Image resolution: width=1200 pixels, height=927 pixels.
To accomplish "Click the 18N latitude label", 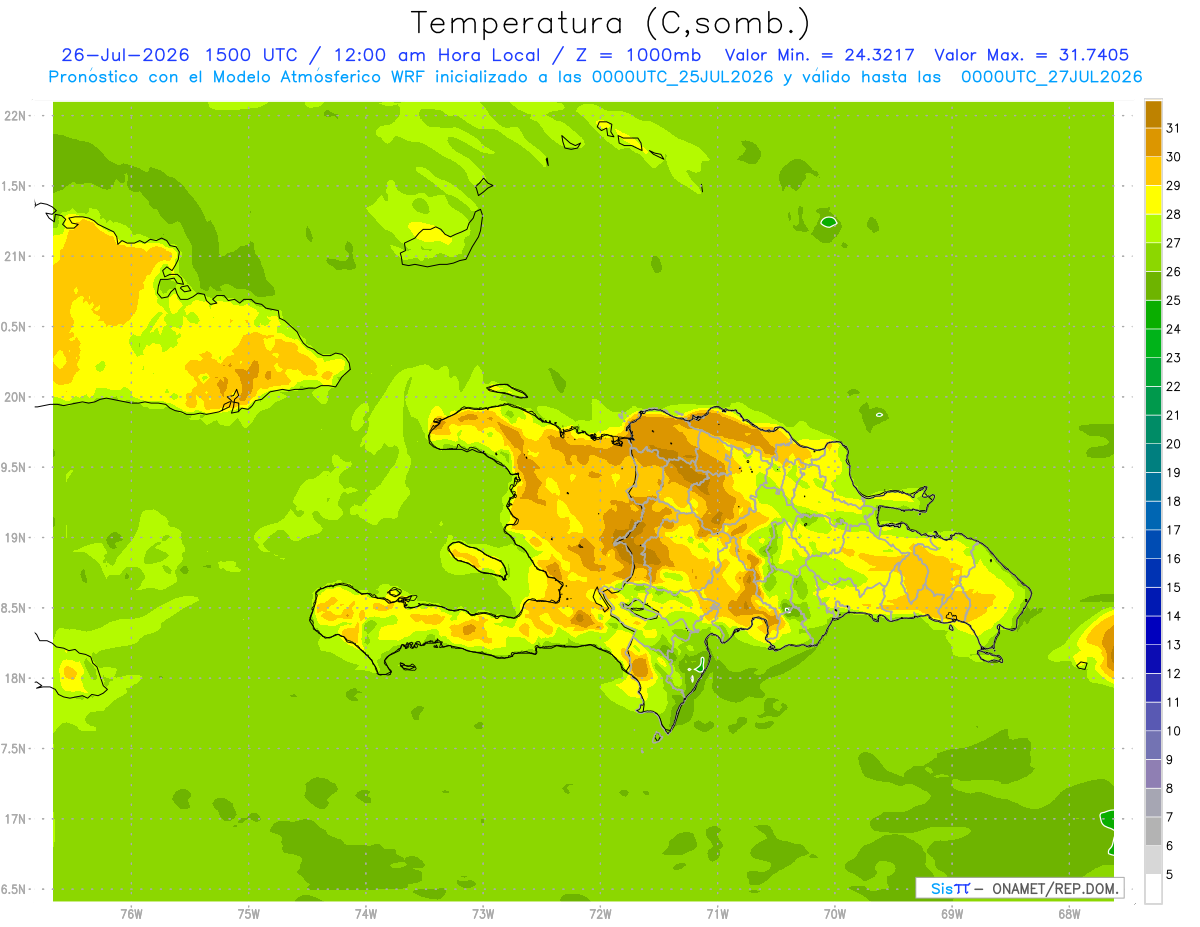I will [16, 678].
